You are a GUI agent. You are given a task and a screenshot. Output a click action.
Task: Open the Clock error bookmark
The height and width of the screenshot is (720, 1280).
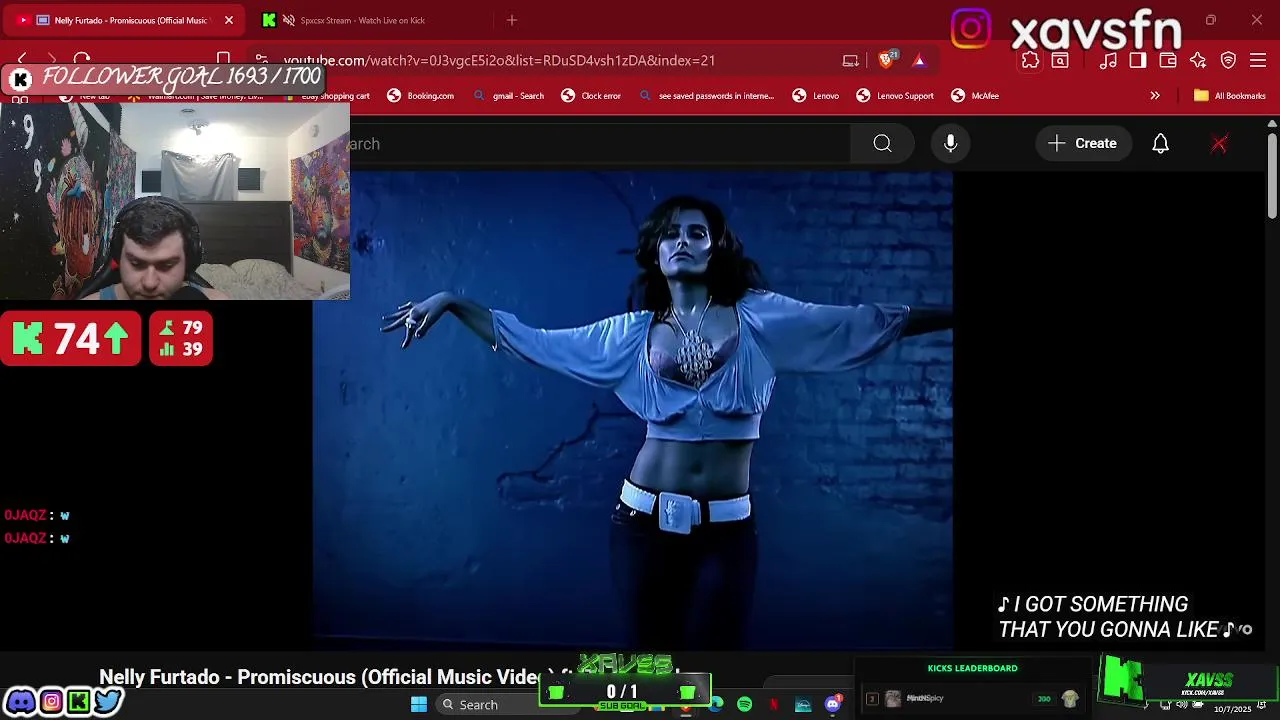point(591,96)
